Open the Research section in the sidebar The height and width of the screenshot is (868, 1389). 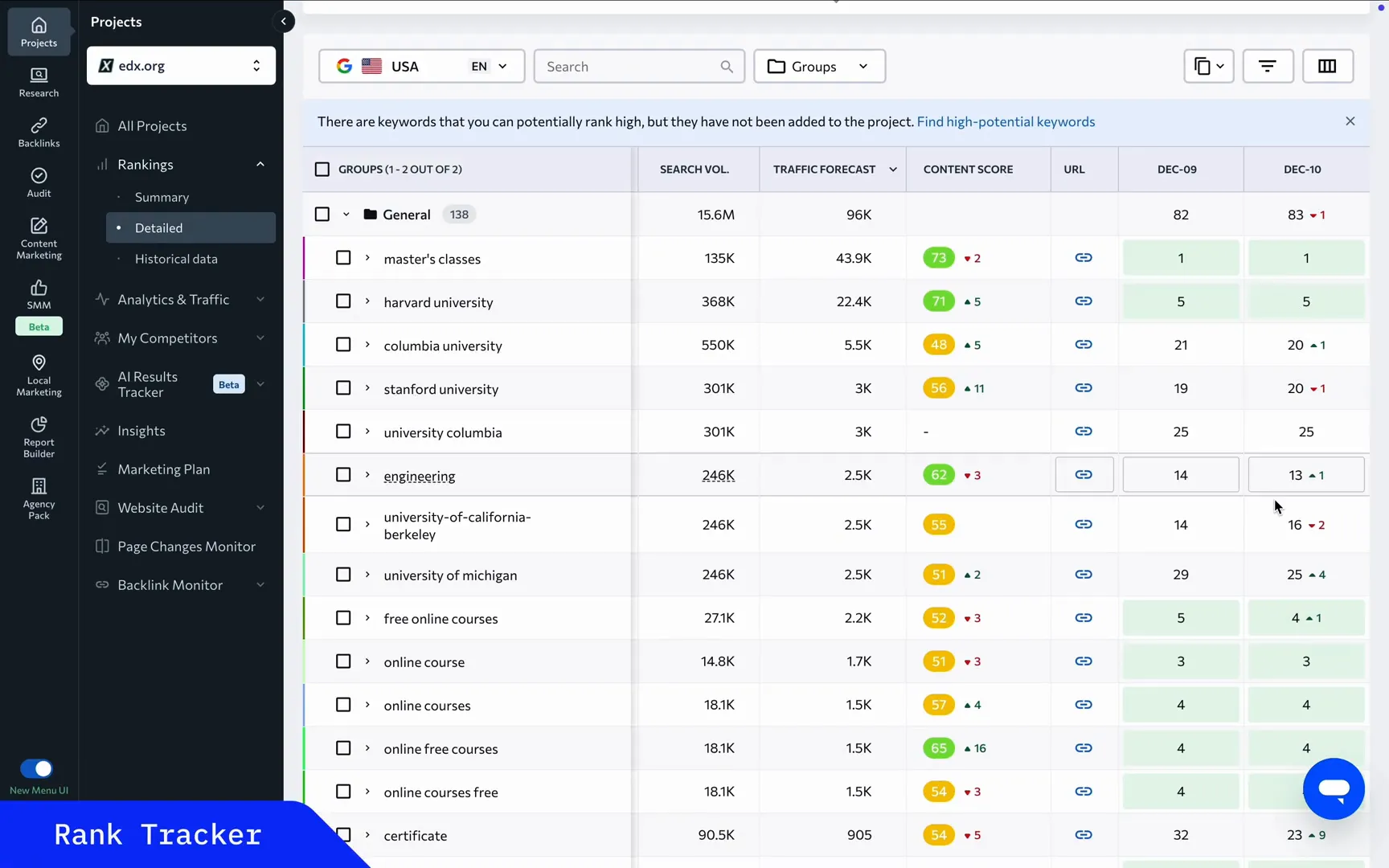pyautogui.click(x=38, y=81)
